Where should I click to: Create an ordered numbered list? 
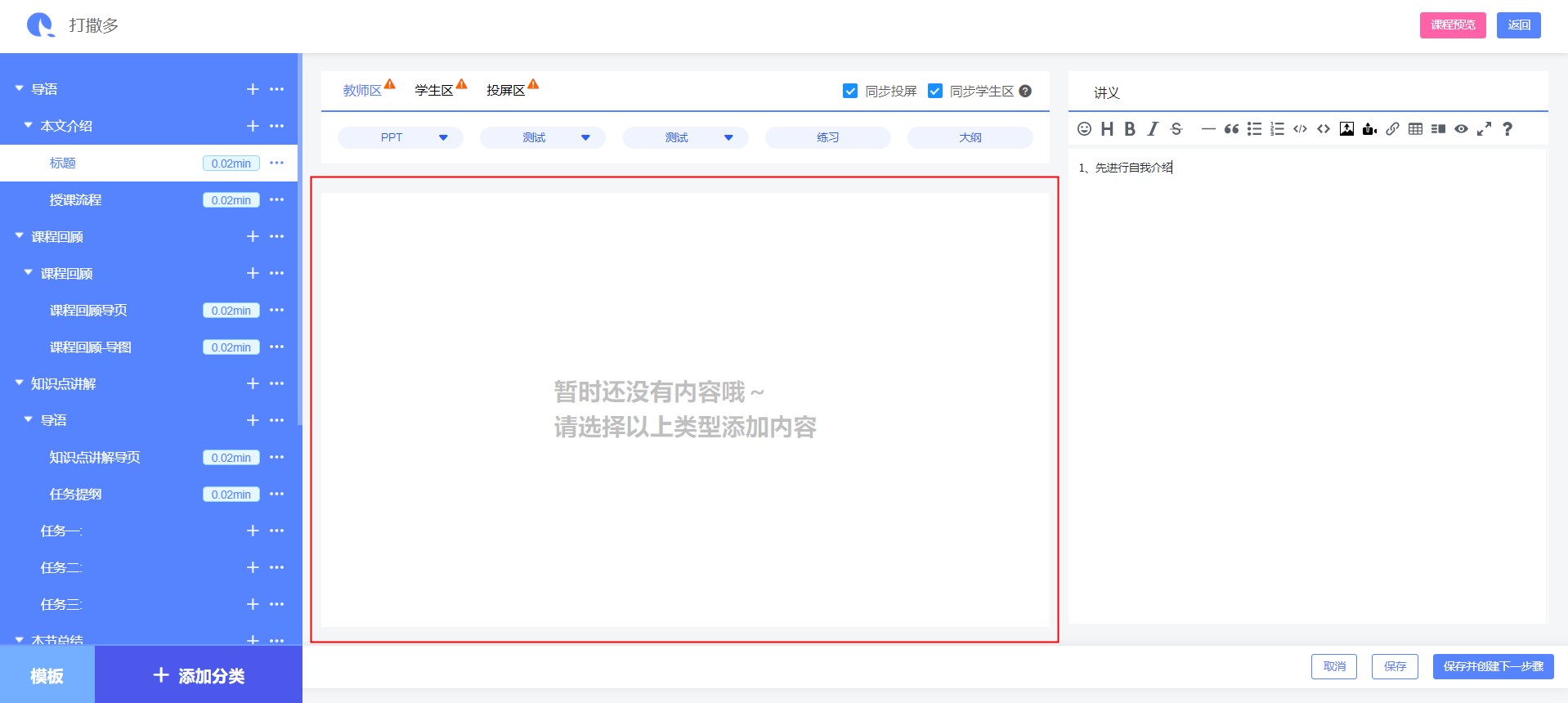(1277, 128)
